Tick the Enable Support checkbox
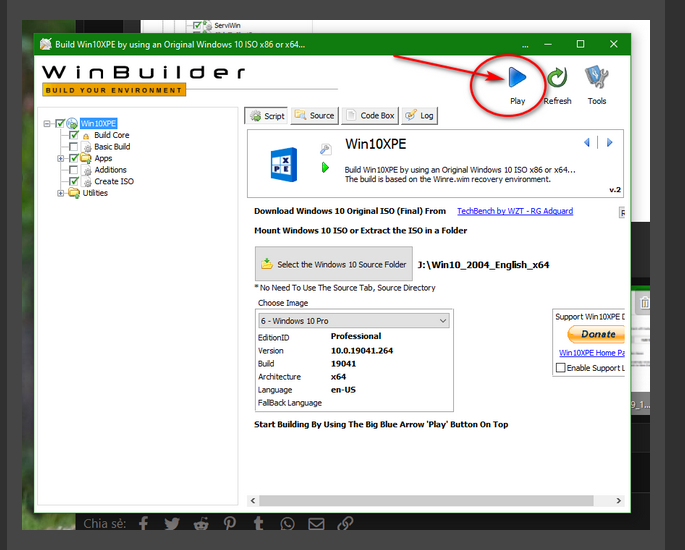 coord(560,368)
